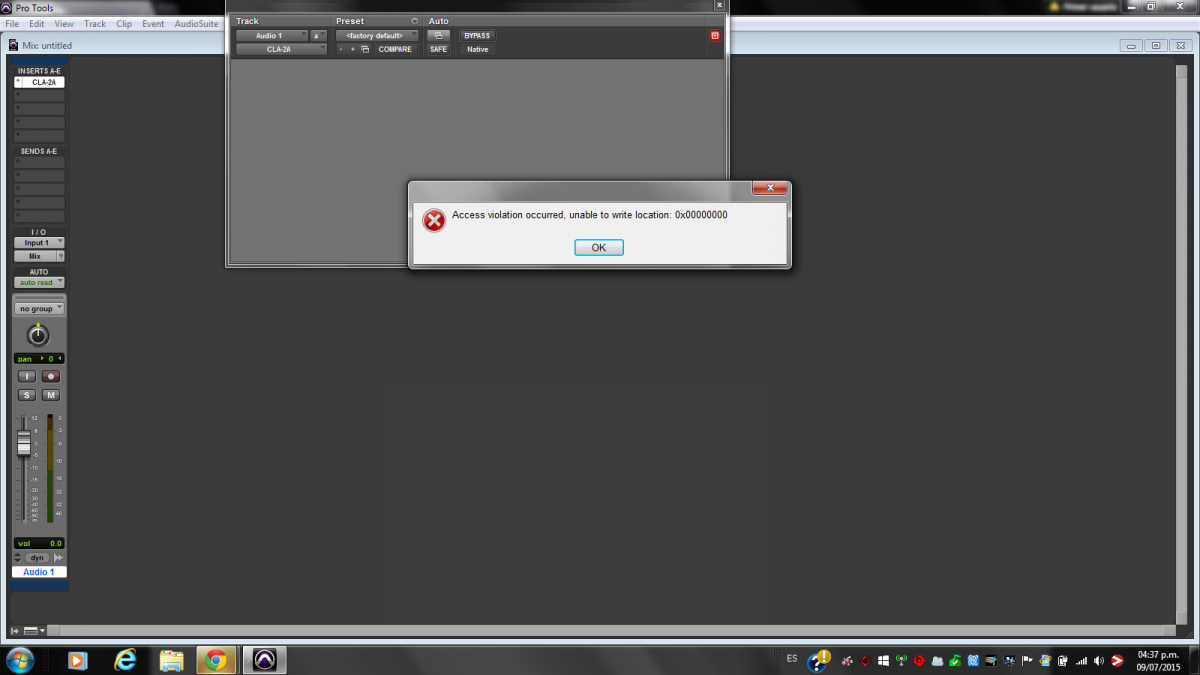
Task: Click the dyn voice selector button
Action: tap(37, 557)
